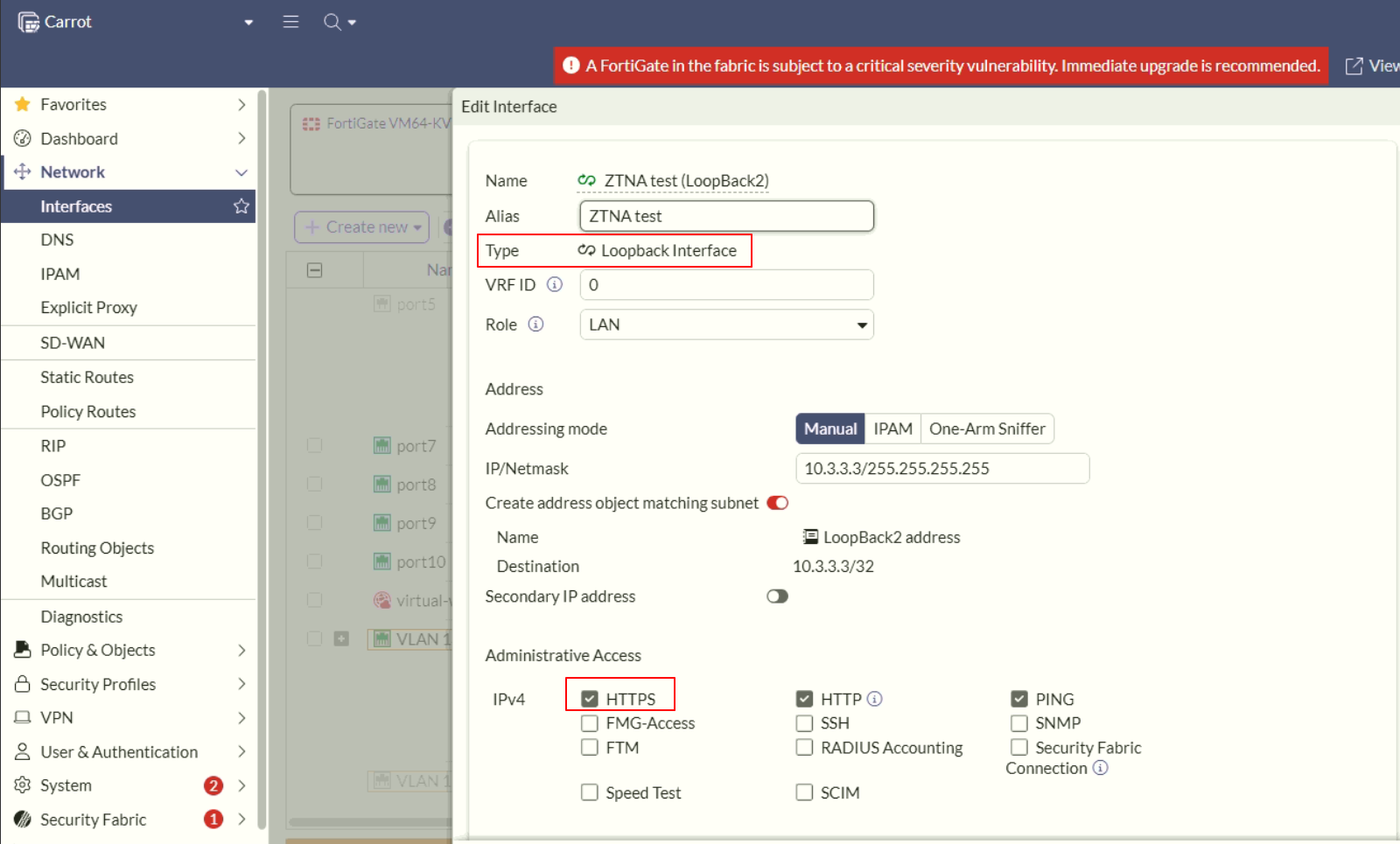Click the Alias input field
Image resolution: width=1400 pixels, height=844 pixels.
726,216
